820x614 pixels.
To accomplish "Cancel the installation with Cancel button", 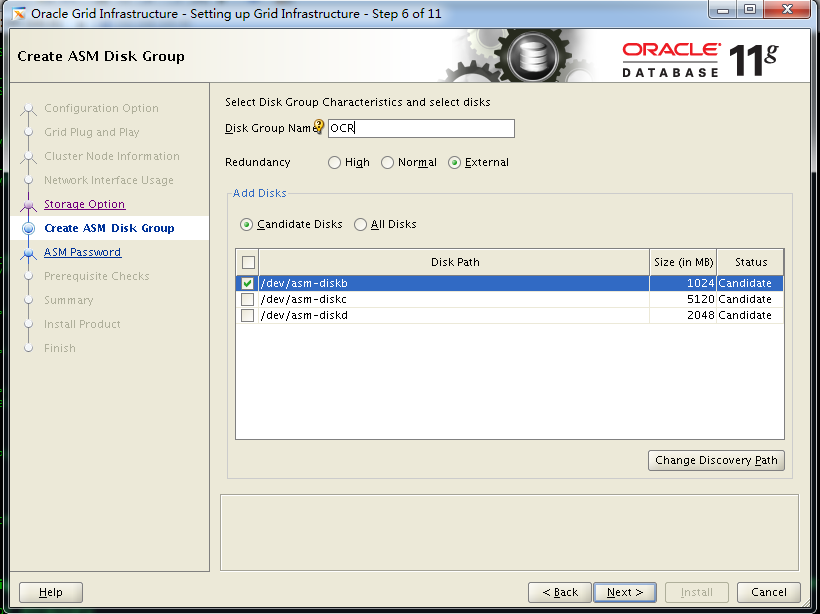I will click(768, 592).
